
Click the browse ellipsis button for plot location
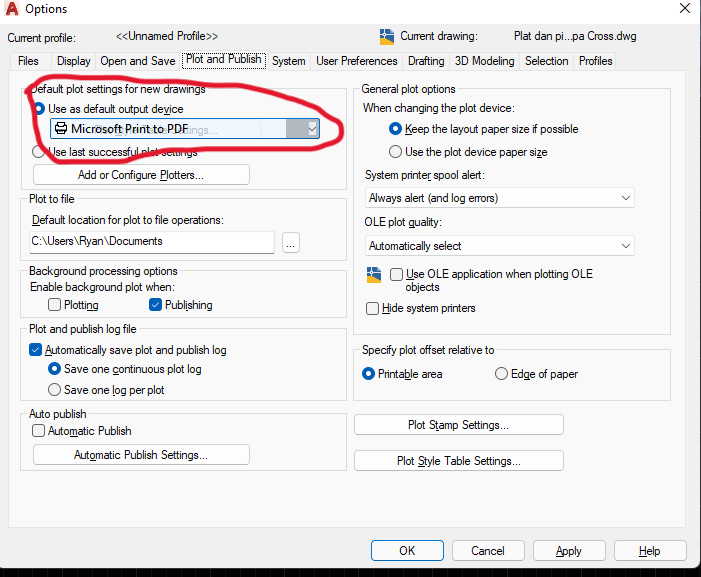(x=291, y=243)
